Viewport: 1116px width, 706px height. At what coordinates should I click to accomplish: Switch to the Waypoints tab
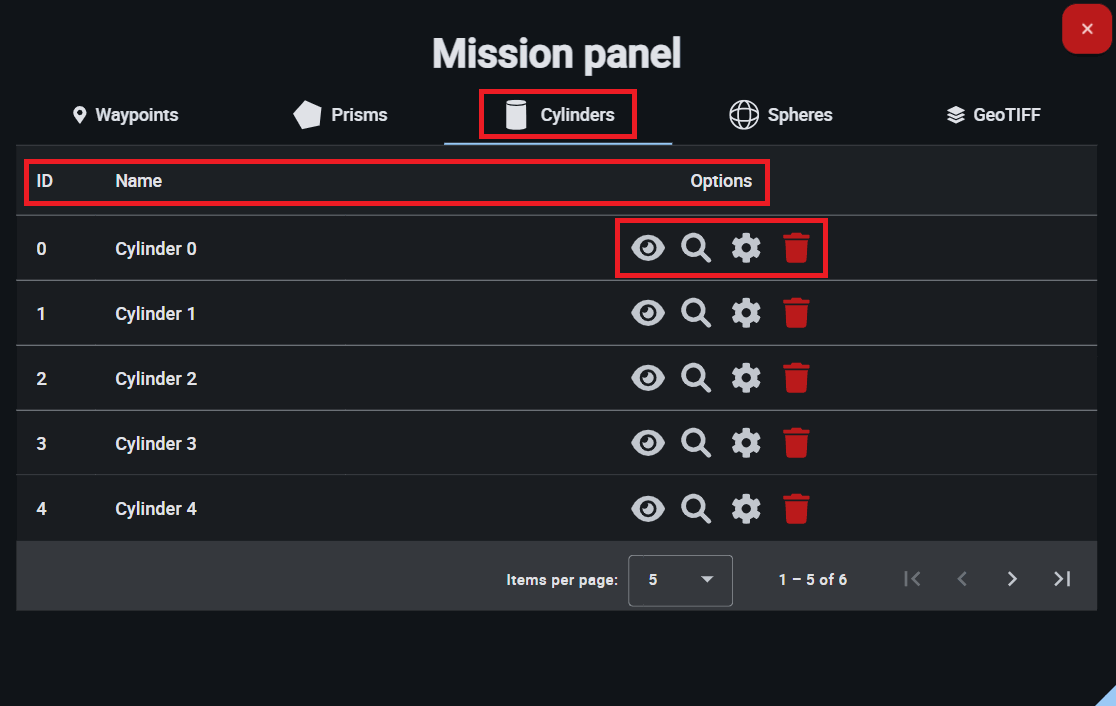(126, 115)
